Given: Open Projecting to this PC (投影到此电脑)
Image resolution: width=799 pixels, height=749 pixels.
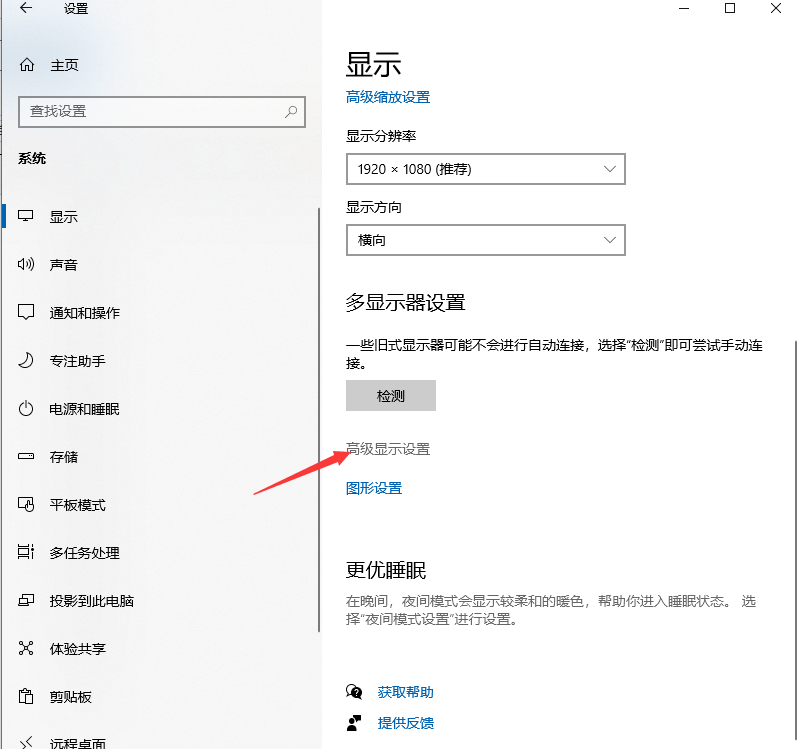Looking at the screenshot, I should (x=91, y=601).
